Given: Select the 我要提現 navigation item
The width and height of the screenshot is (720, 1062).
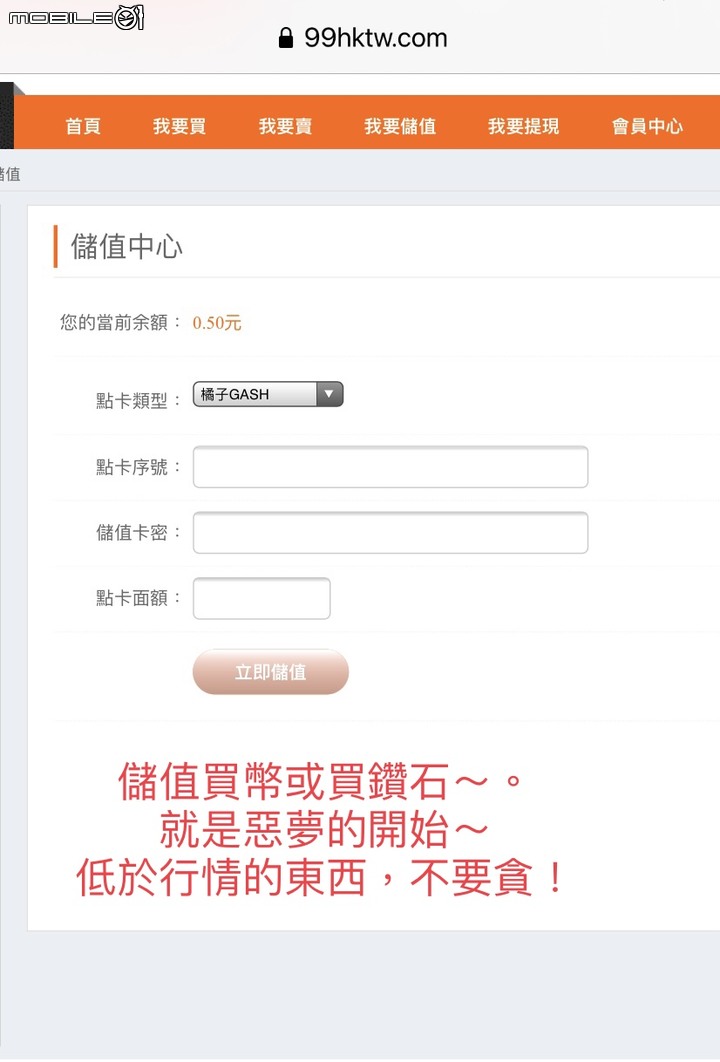Looking at the screenshot, I should pyautogui.click(x=524, y=126).
